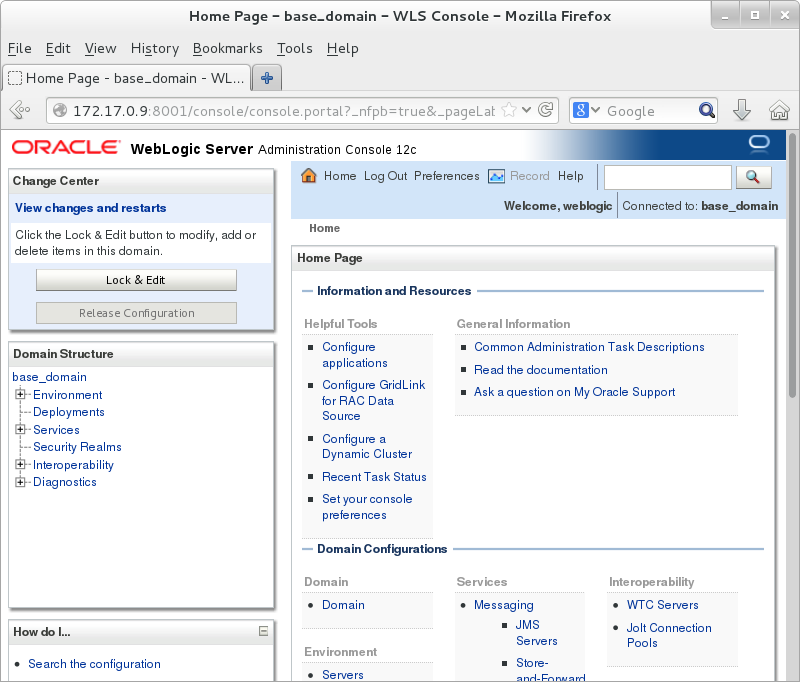Open the Tools menu
This screenshot has width=800, height=682.
(294, 48)
